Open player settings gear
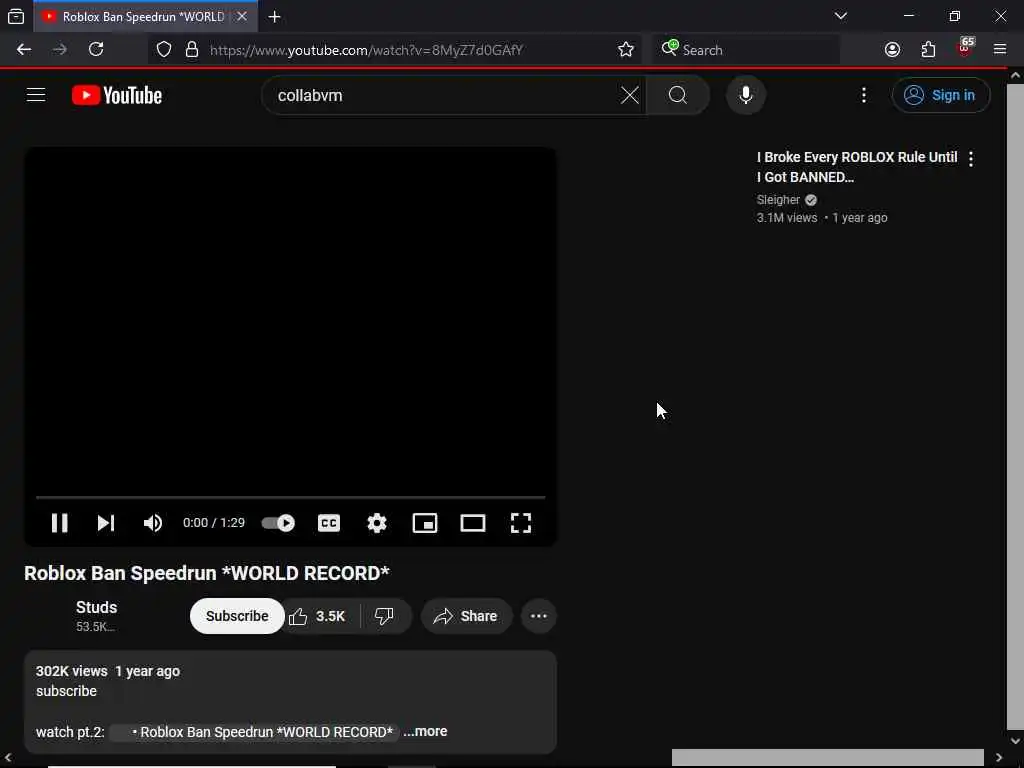This screenshot has height=768, width=1024. tap(377, 522)
